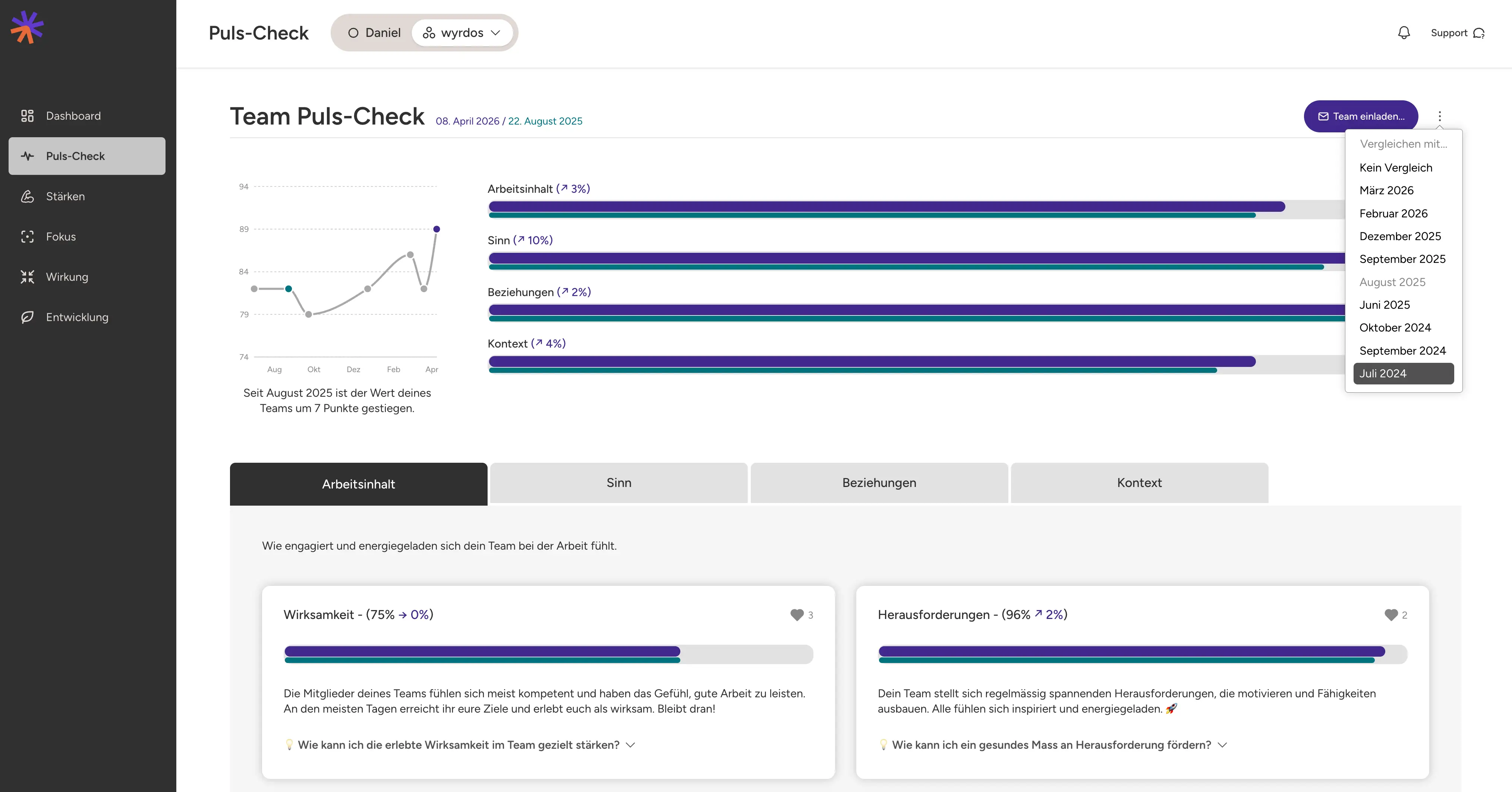Select Kein Vergleich in comparison menu
The height and width of the screenshot is (792, 1512).
(x=1404, y=168)
